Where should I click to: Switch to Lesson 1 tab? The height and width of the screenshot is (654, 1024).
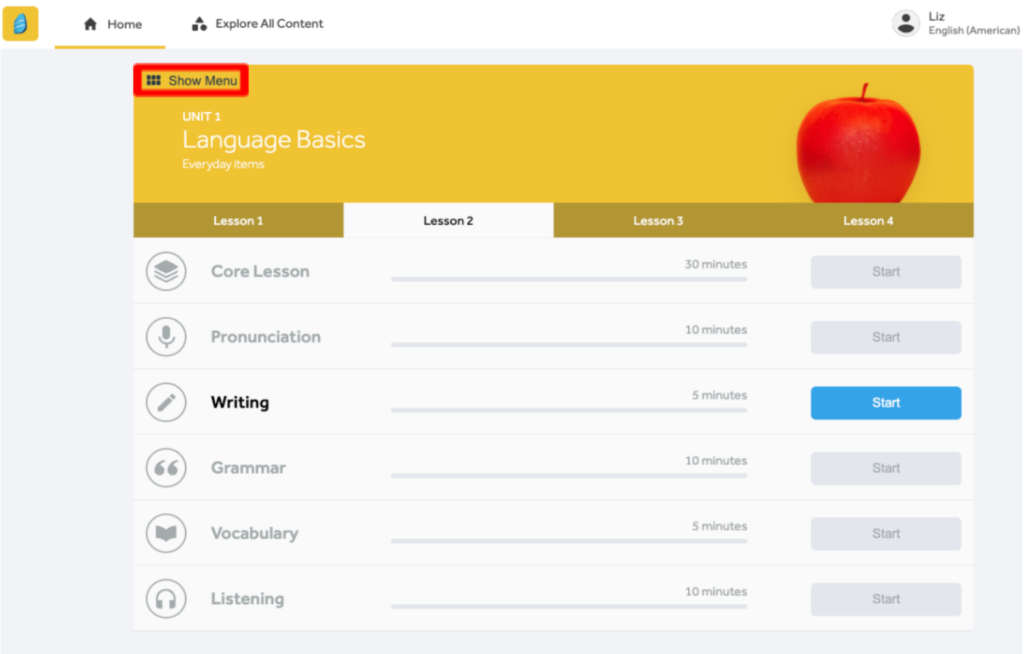pos(238,220)
